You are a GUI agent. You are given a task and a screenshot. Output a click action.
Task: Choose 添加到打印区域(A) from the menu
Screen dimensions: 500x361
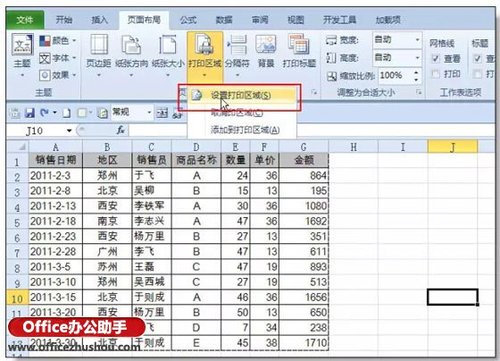[x=241, y=130]
